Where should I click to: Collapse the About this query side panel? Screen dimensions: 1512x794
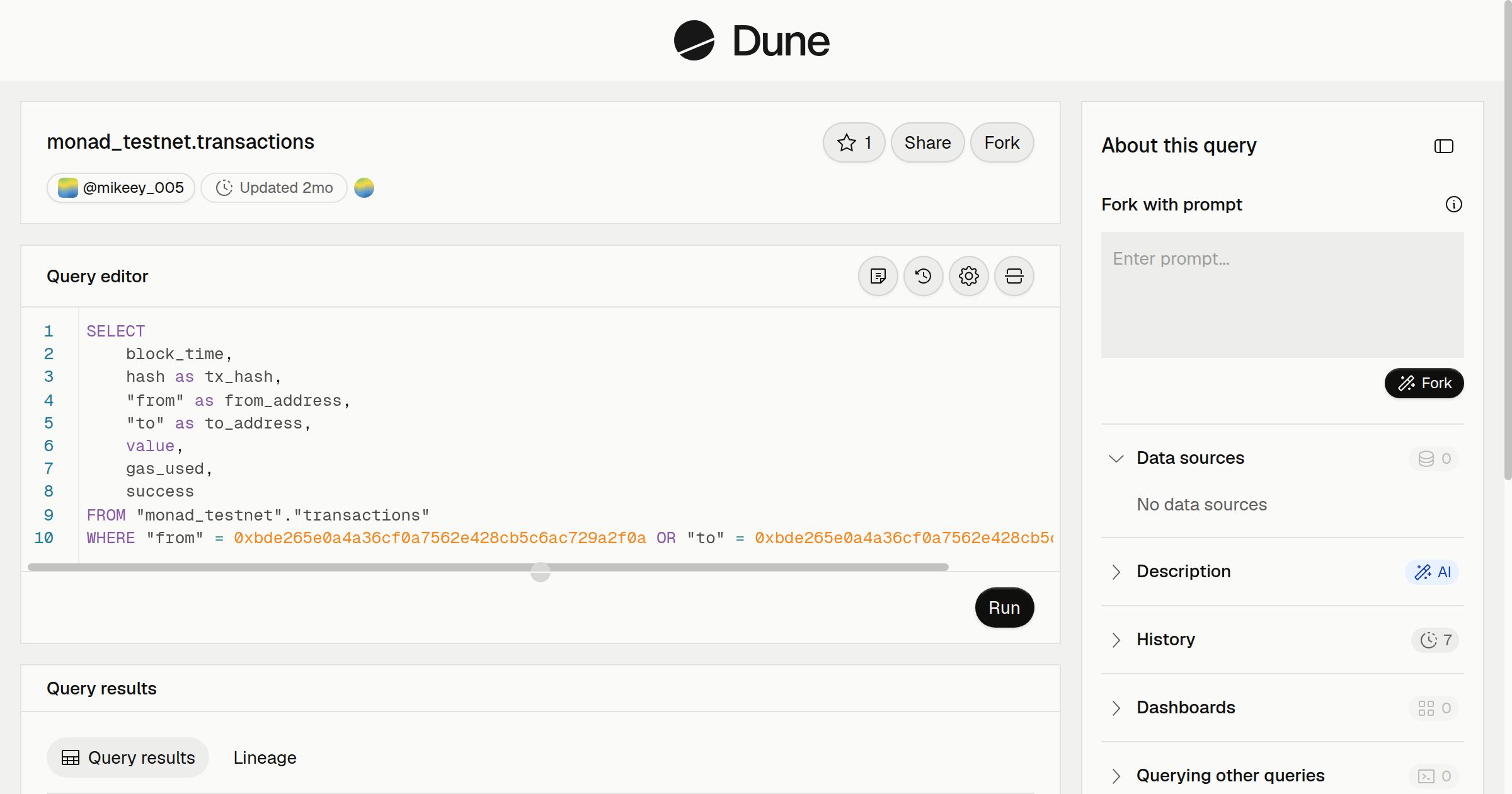1443,146
